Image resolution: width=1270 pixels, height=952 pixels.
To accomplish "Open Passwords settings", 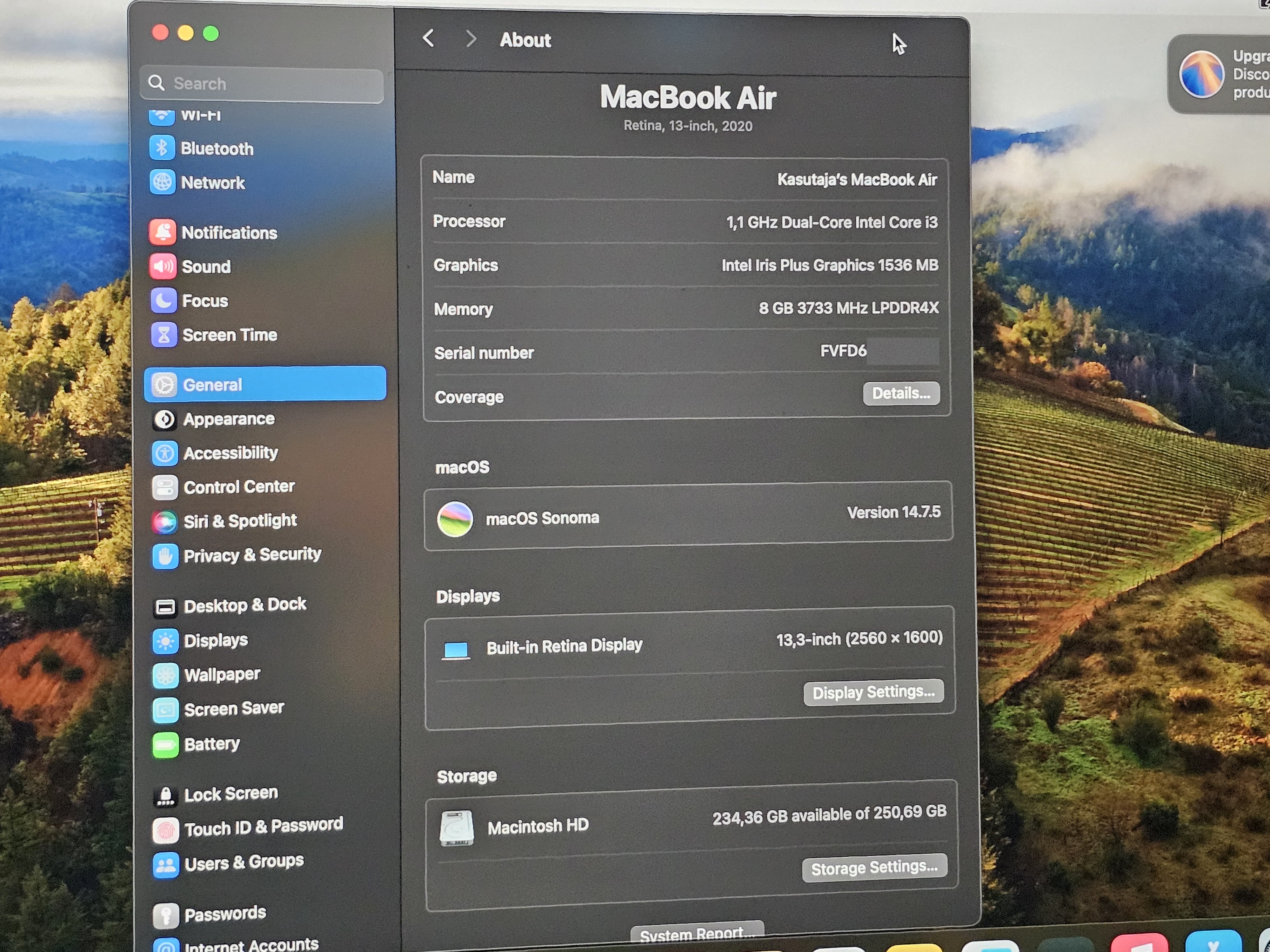I will click(210, 914).
